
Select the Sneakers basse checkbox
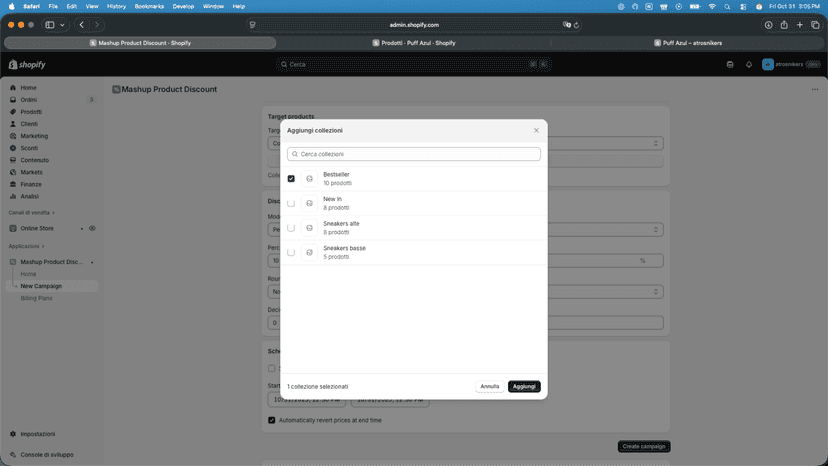point(291,253)
